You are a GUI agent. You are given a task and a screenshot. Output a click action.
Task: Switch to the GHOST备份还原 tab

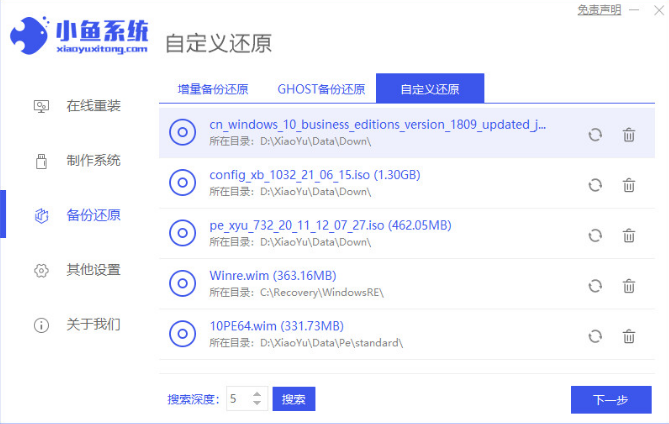tap(320, 89)
